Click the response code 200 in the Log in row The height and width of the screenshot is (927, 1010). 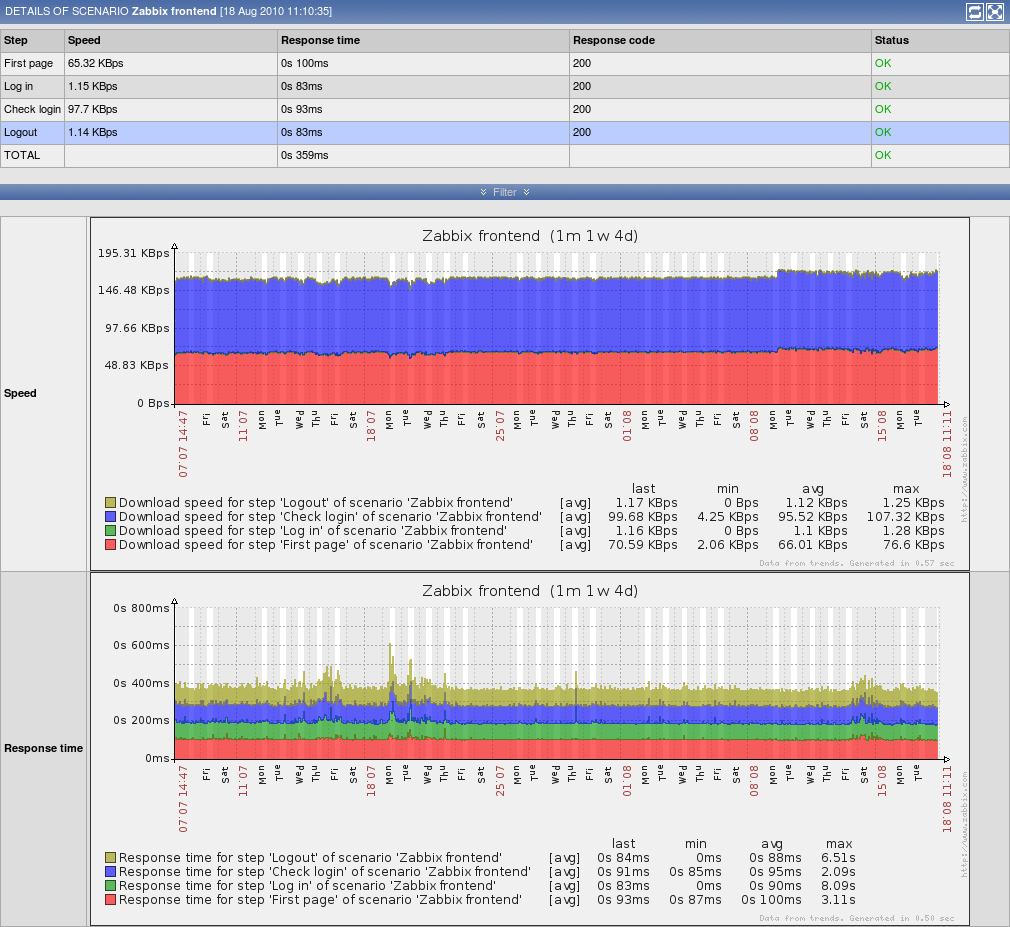(x=582, y=86)
